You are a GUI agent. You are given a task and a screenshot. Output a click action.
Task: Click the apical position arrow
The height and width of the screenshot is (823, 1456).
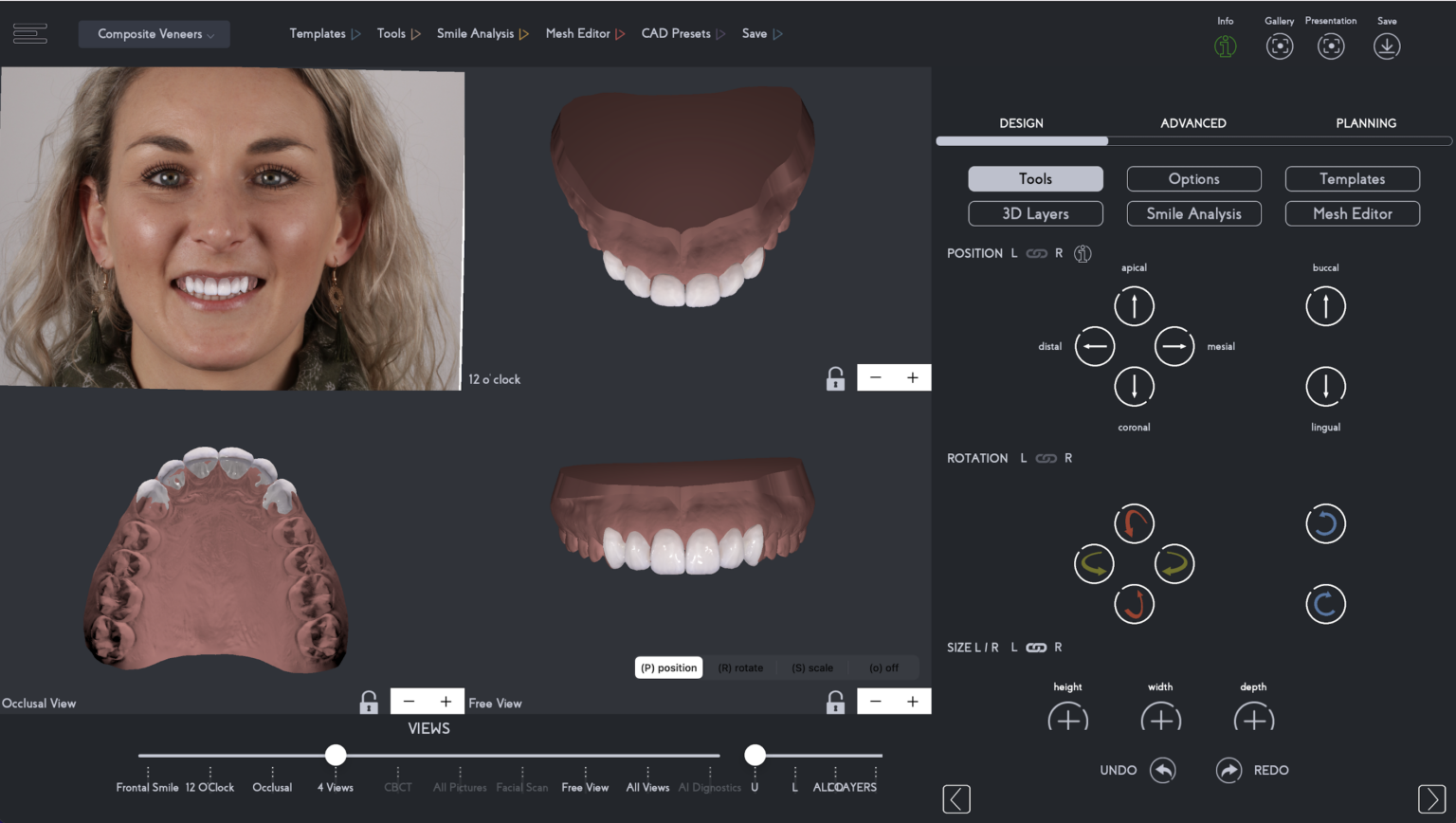click(x=1134, y=305)
